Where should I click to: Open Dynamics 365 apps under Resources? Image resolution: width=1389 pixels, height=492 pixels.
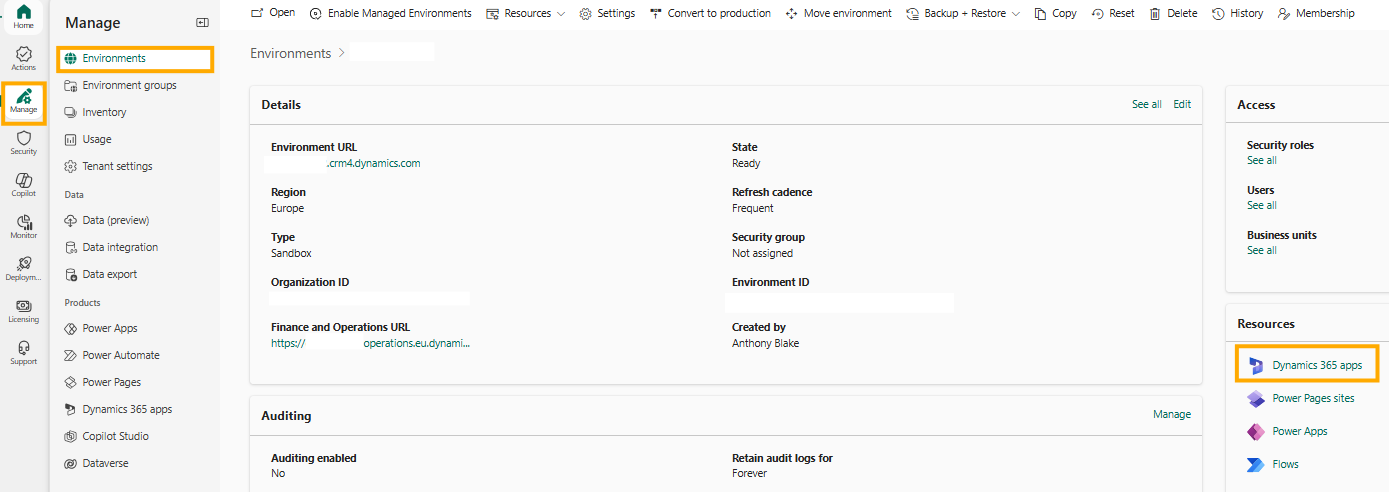pos(1316,366)
